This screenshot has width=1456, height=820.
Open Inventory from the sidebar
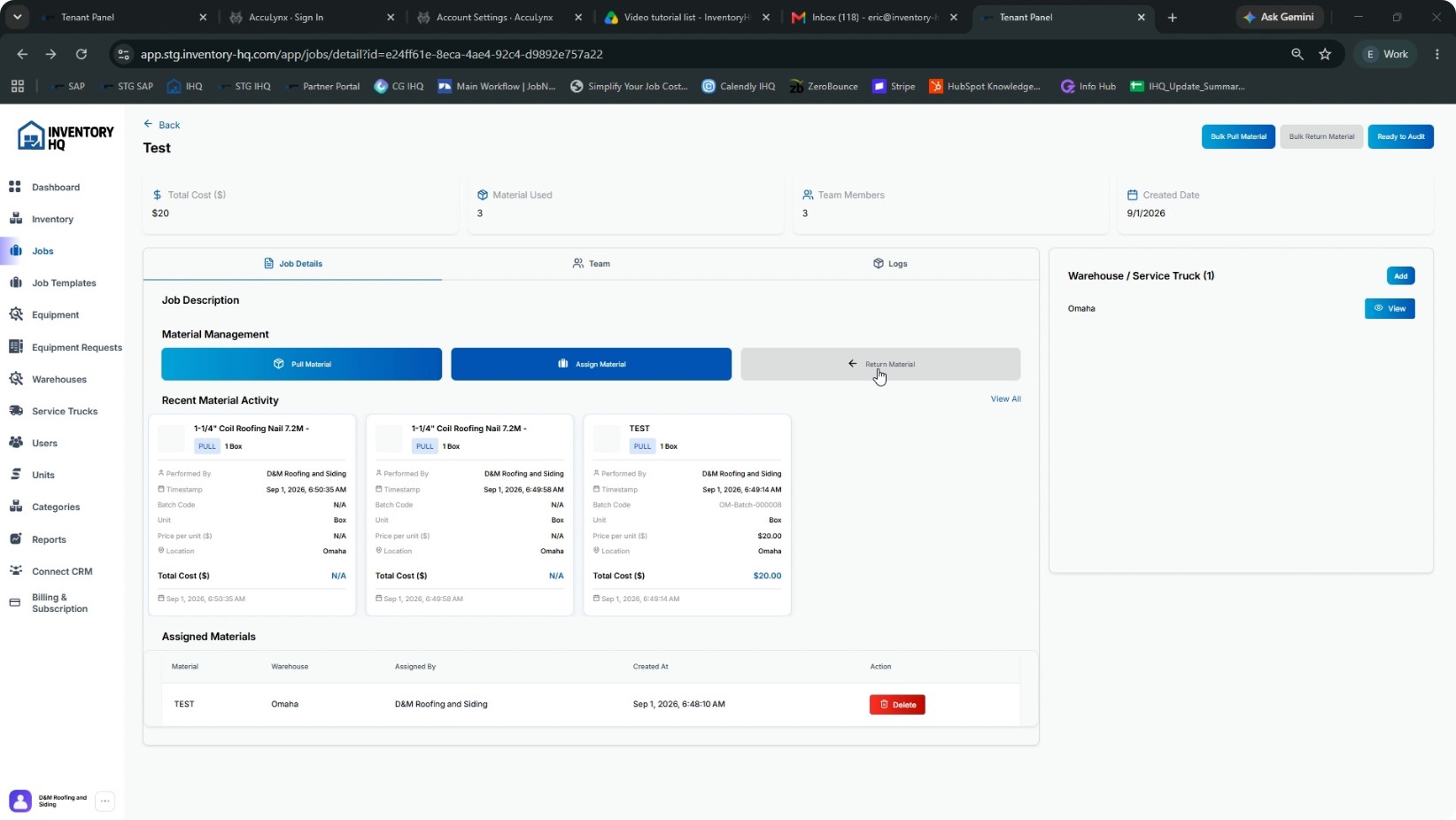tap(52, 219)
